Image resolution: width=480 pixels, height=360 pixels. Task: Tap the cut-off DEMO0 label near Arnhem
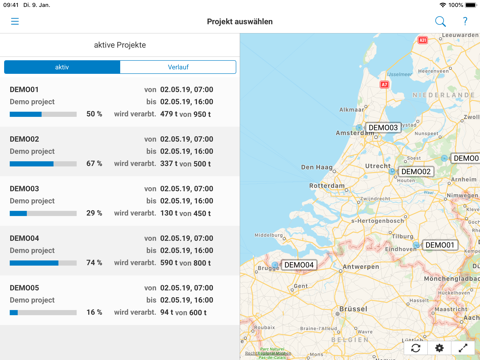point(465,158)
